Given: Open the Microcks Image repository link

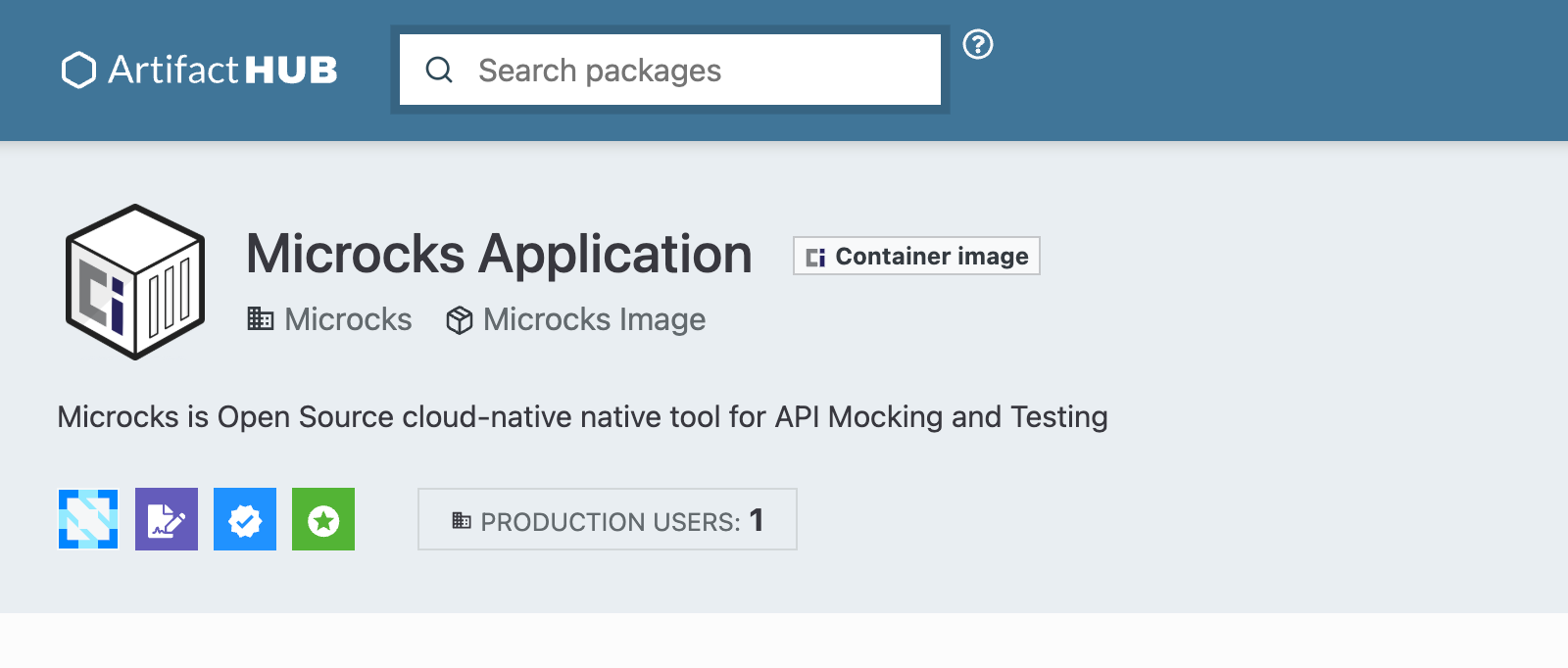Looking at the screenshot, I should click(x=594, y=319).
